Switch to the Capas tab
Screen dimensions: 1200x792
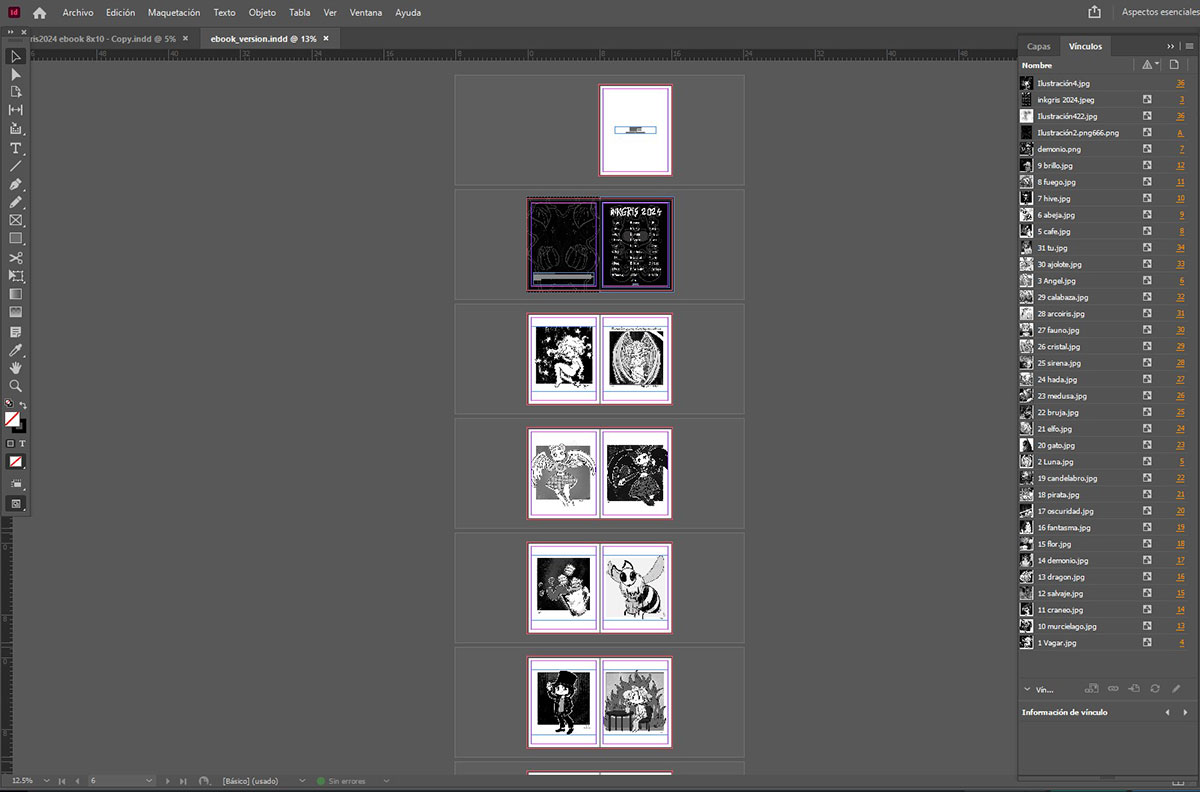coord(1039,46)
